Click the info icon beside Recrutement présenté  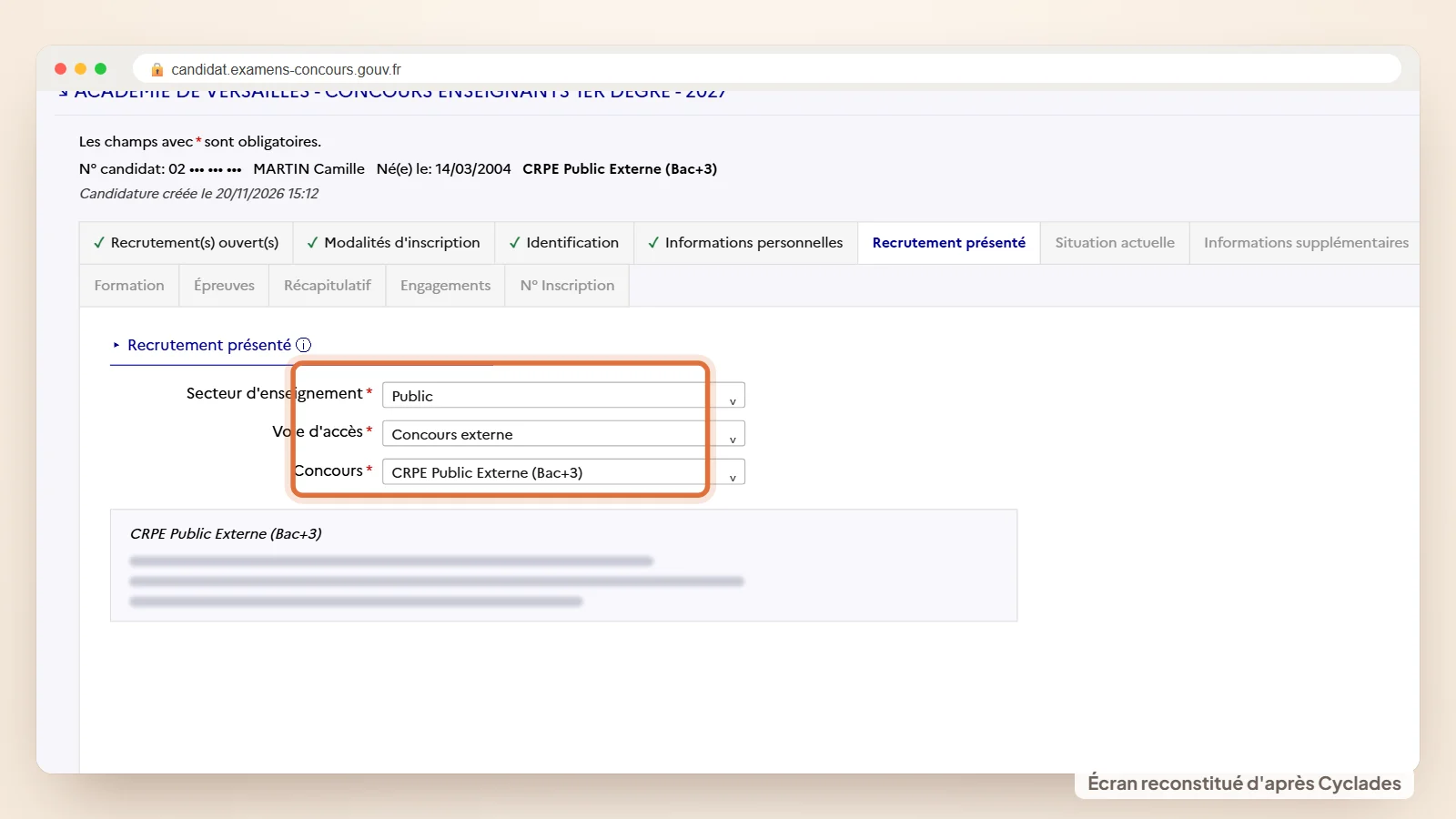click(304, 345)
